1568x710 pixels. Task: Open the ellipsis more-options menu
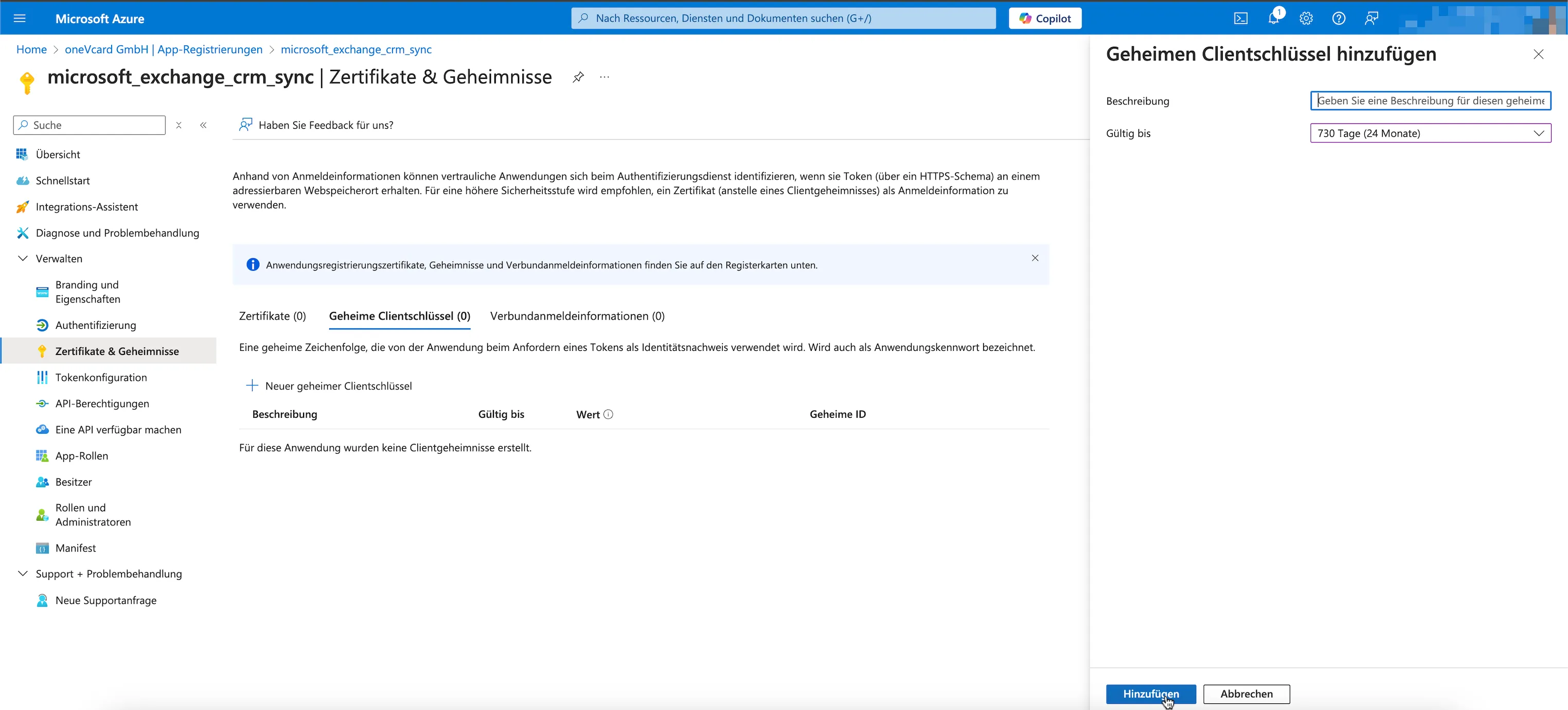[604, 77]
